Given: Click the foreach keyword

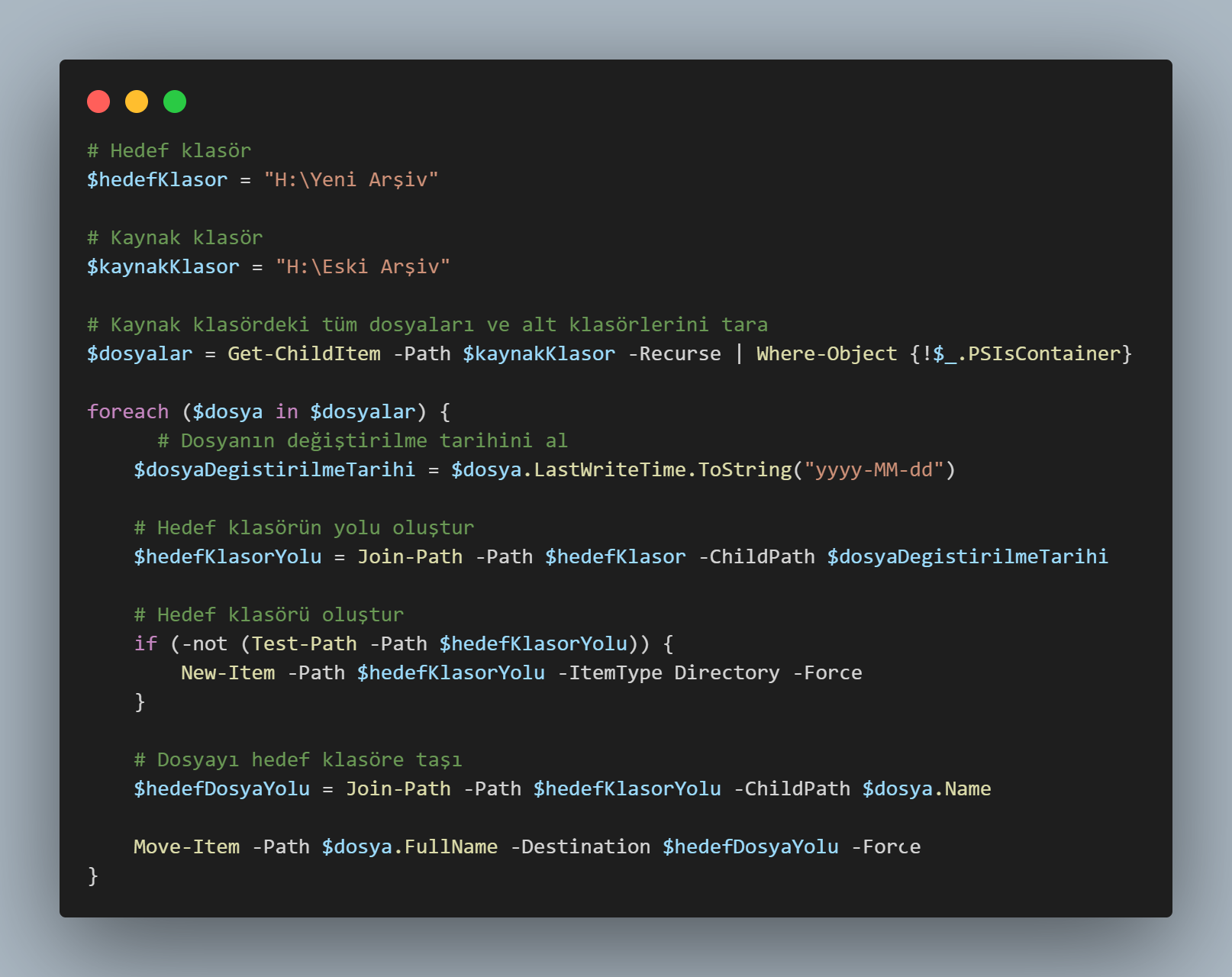Looking at the screenshot, I should tap(128, 411).
